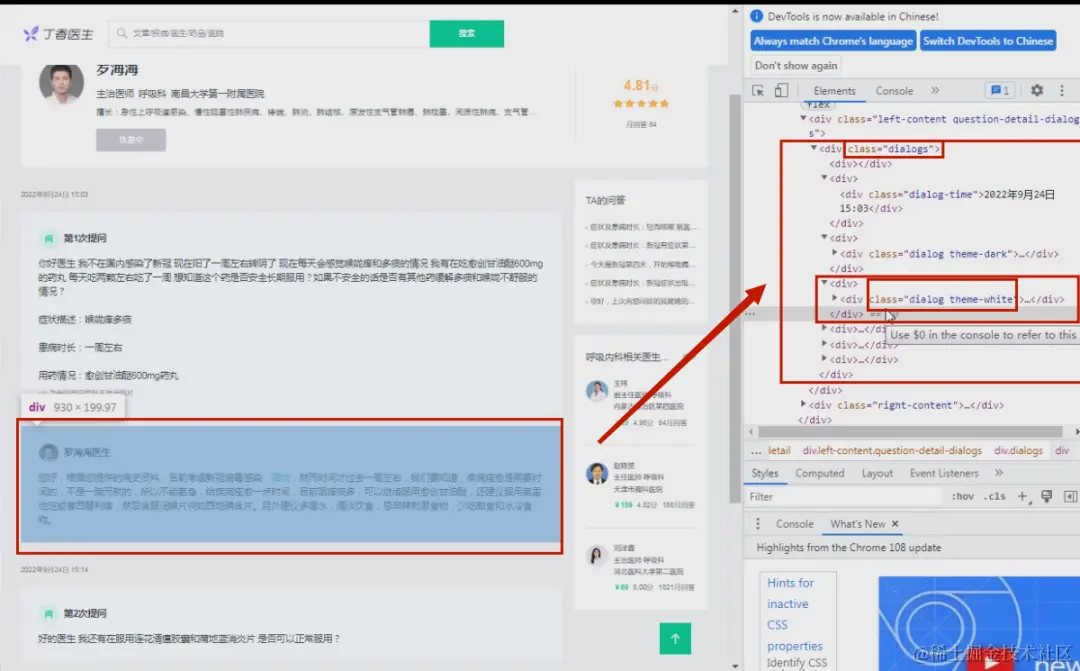Screen dimensions: 1080x671
Task: Select div.left-content.question-detail-dialogs breadcrumb
Action: [x=892, y=450]
